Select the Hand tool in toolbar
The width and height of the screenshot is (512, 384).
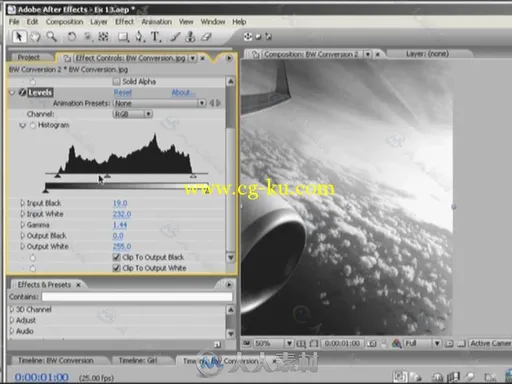click(x=35, y=37)
